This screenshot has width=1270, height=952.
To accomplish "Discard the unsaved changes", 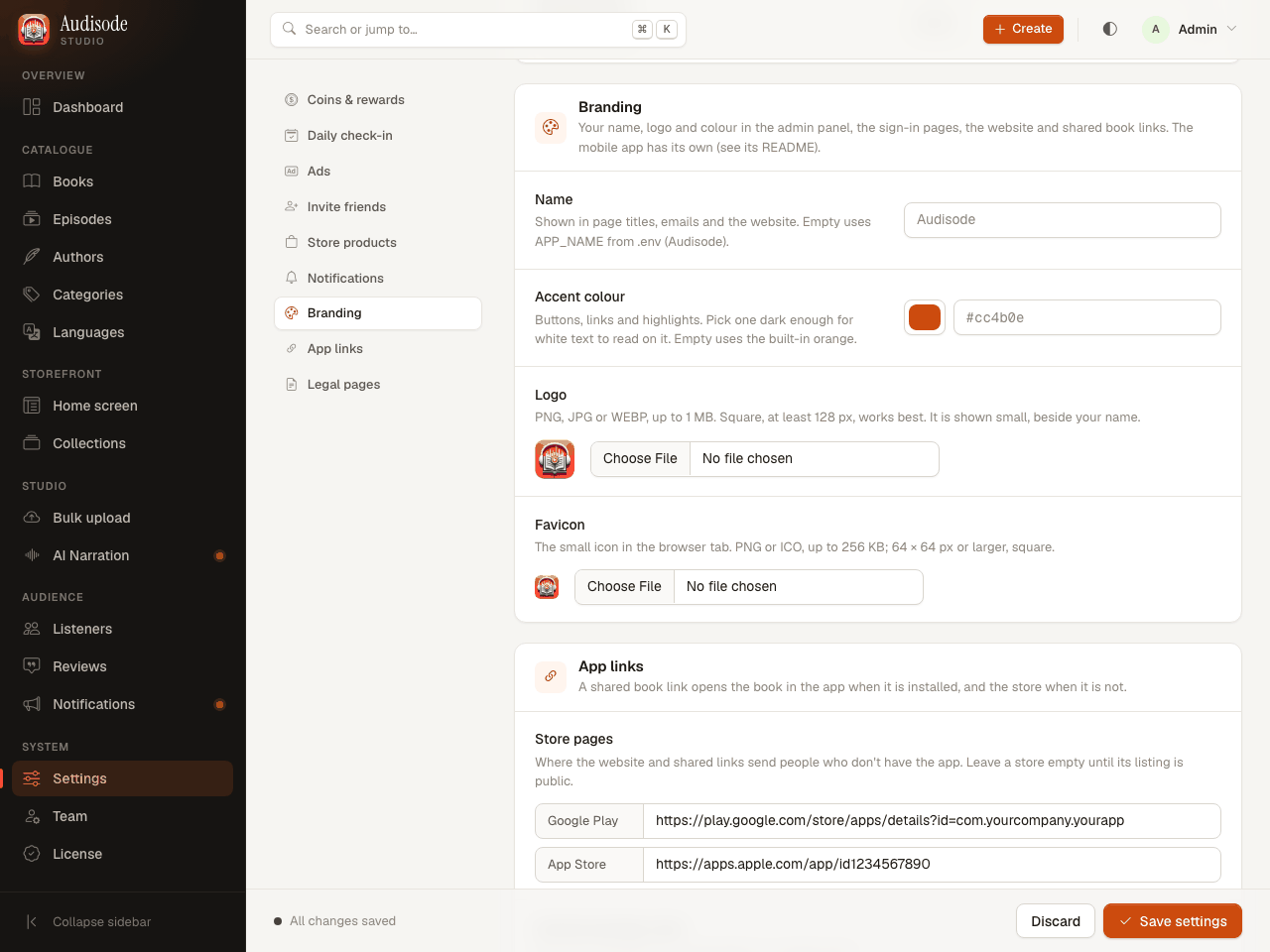I will [1056, 921].
